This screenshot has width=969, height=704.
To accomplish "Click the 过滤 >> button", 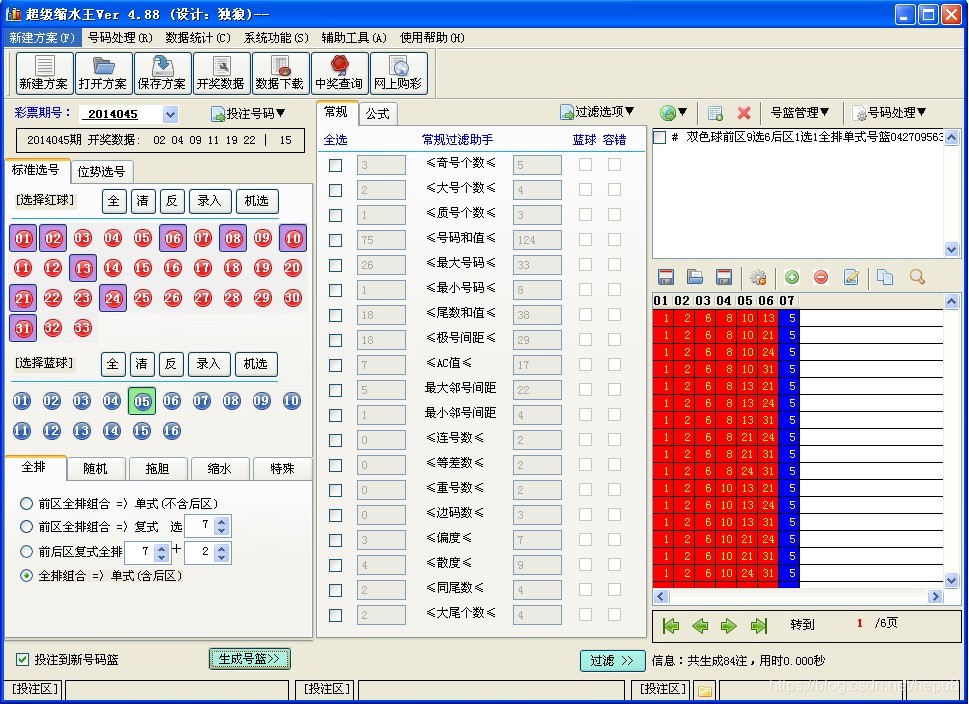I will [612, 660].
